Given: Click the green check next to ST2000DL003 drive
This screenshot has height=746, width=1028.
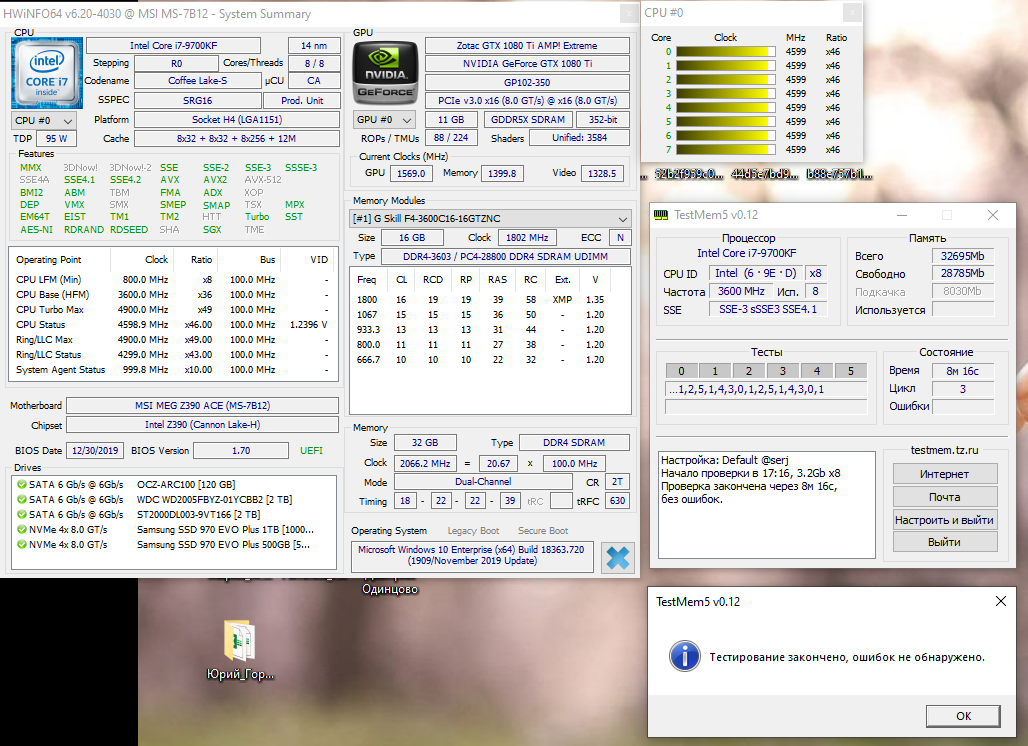Looking at the screenshot, I should tap(22, 515).
